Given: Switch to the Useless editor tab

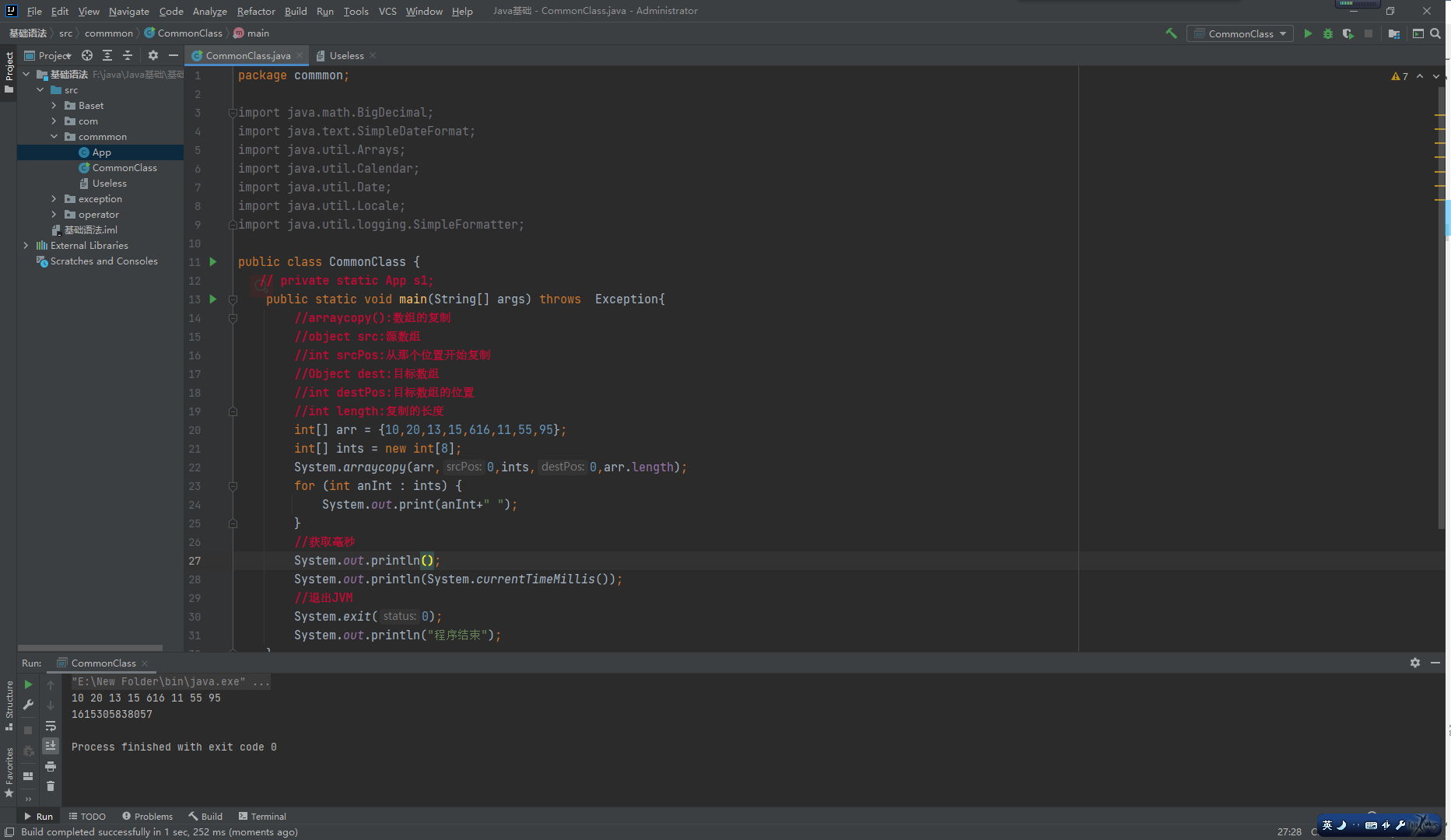Looking at the screenshot, I should 346,55.
